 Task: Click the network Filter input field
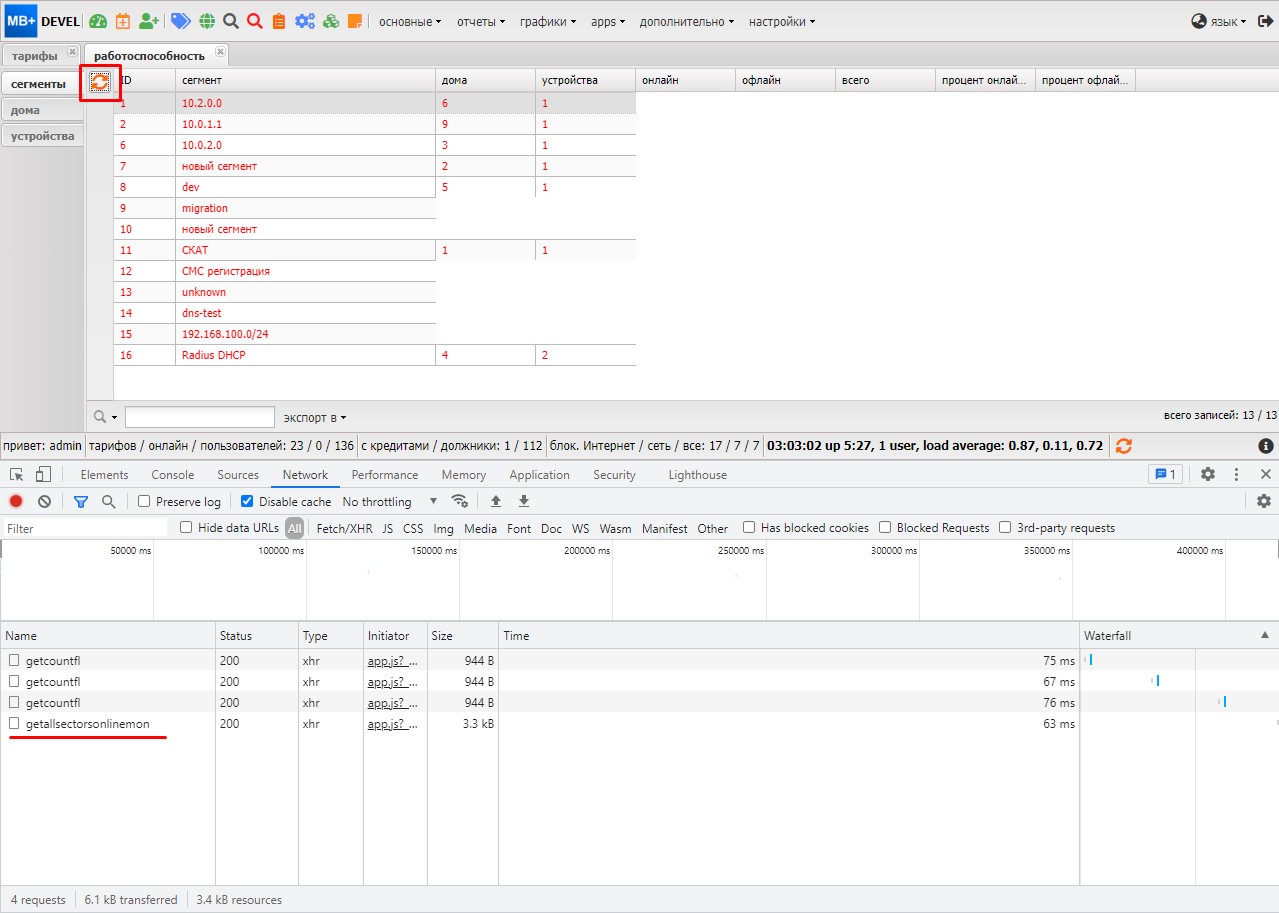[85, 528]
